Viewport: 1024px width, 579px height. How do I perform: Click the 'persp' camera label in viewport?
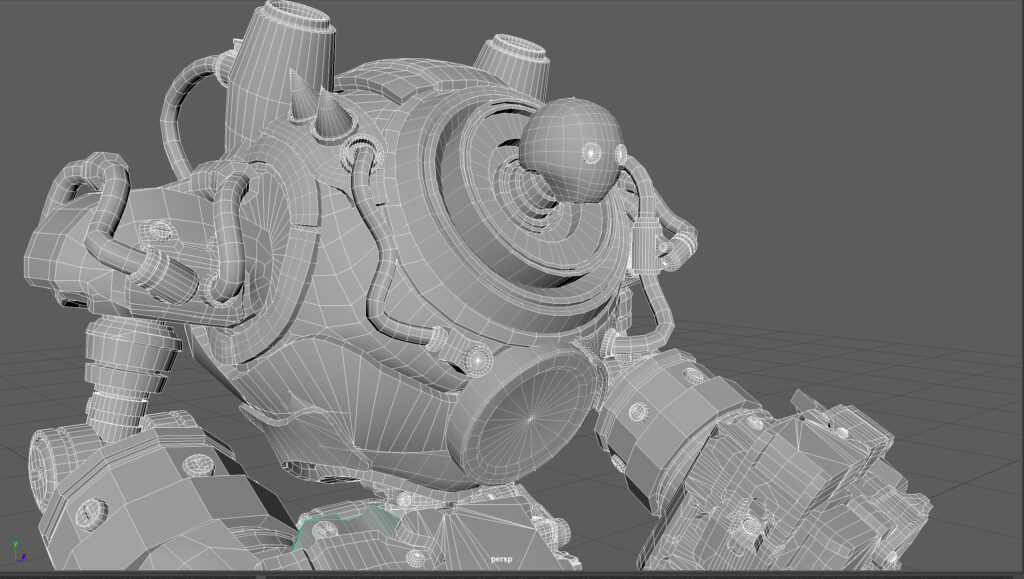click(x=502, y=559)
